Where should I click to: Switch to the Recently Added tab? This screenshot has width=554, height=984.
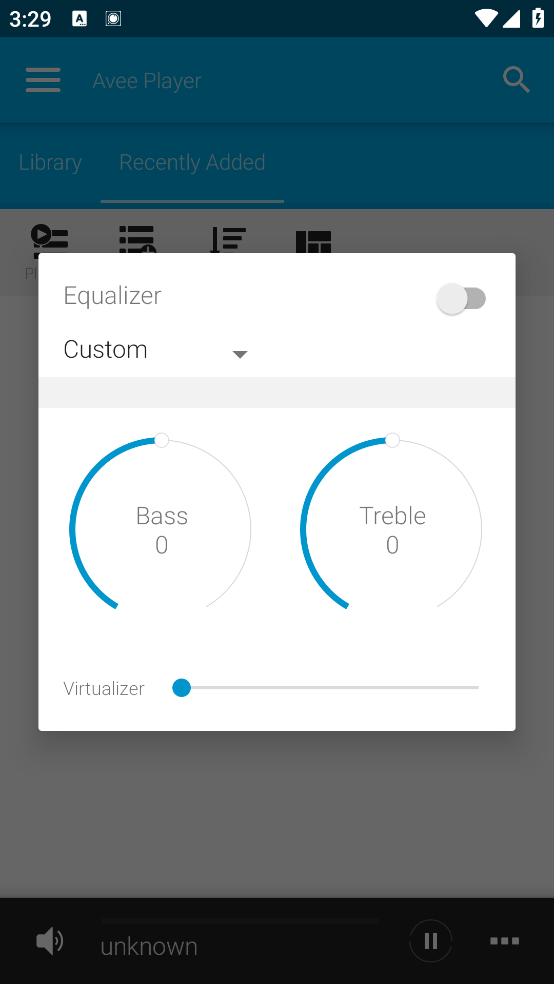[192, 163]
